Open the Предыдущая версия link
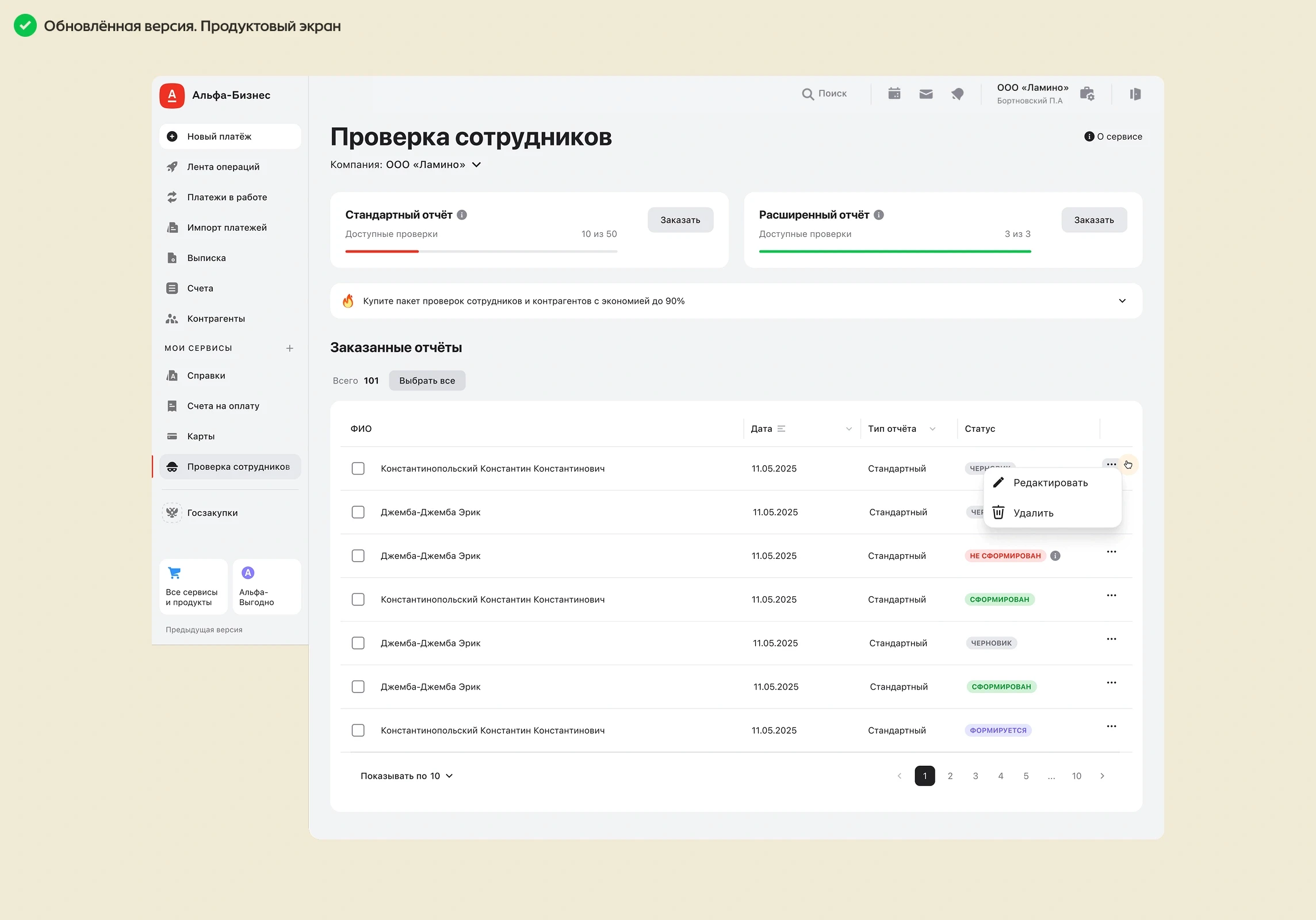Viewport: 1316px width, 920px height. (204, 630)
